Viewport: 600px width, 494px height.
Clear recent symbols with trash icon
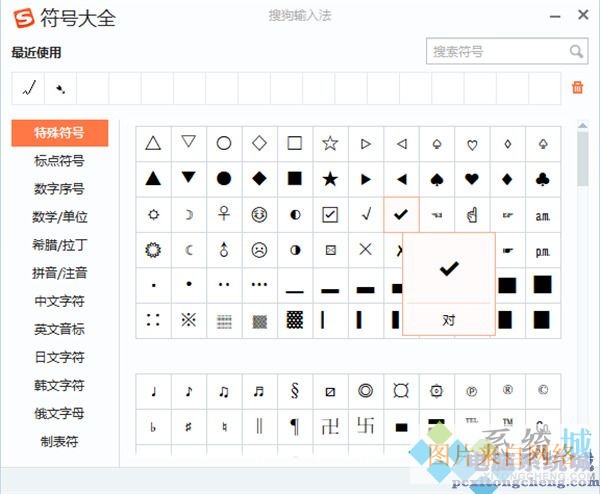(x=577, y=88)
